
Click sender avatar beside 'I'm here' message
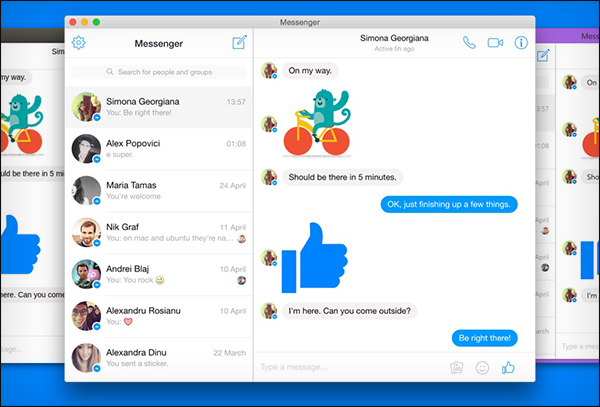pos(269,311)
